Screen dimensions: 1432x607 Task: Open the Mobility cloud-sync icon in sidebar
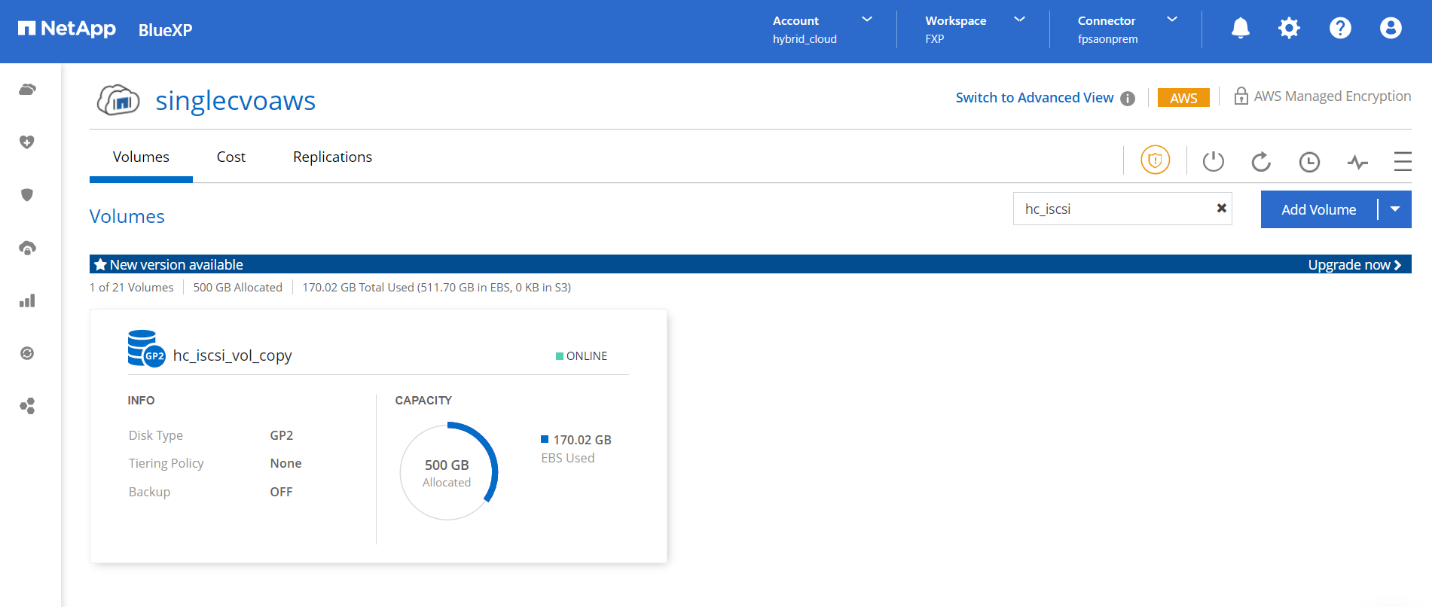pos(28,248)
